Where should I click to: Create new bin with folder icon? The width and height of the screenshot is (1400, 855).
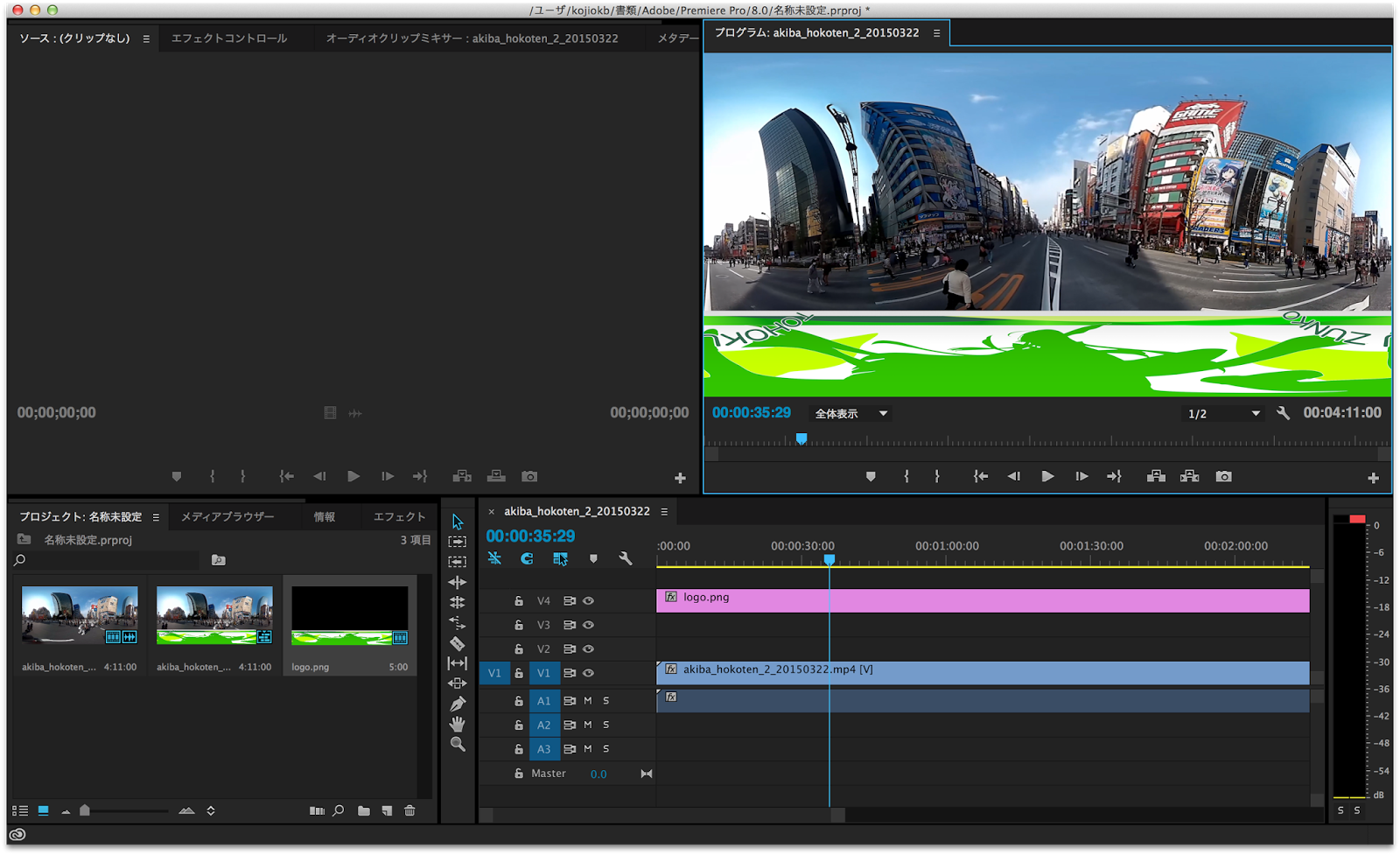coord(363,811)
